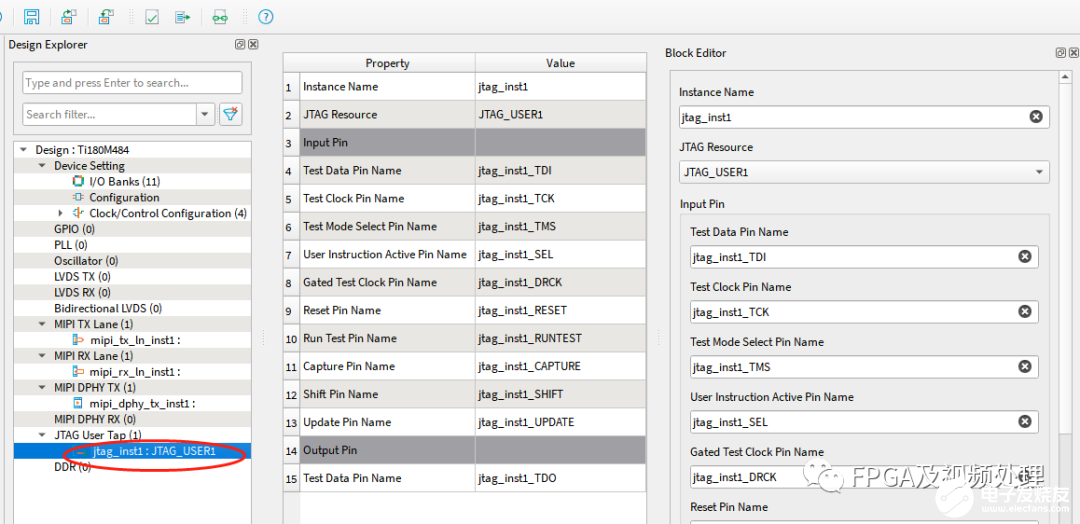Float the Design Explorer panel
Viewport: 1080px width, 524px height.
(240, 45)
